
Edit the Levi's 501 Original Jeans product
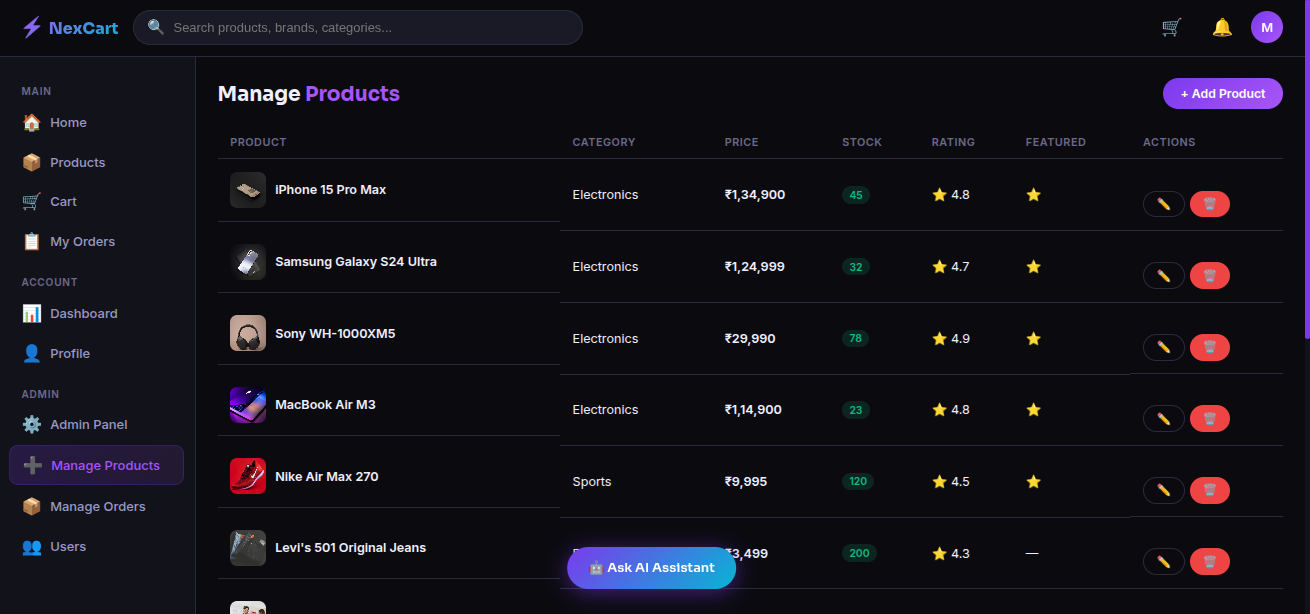pyautogui.click(x=1164, y=561)
